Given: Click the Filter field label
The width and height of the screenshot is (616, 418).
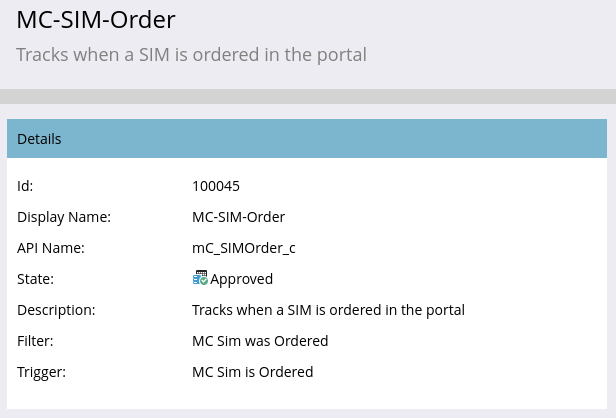Looking at the screenshot, I should (x=35, y=341).
